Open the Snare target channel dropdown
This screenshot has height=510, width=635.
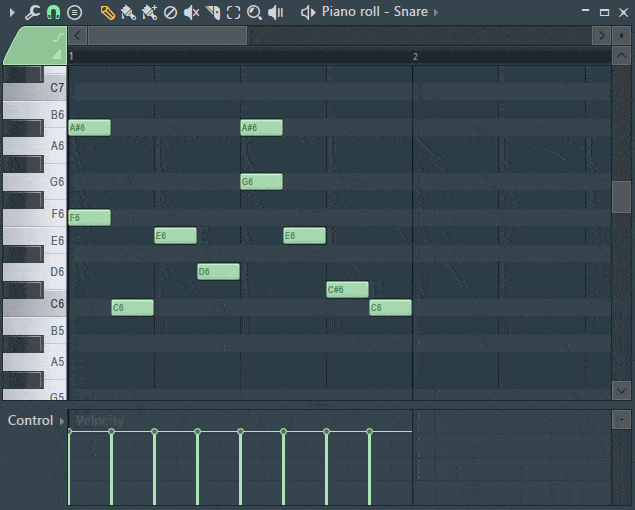436,12
